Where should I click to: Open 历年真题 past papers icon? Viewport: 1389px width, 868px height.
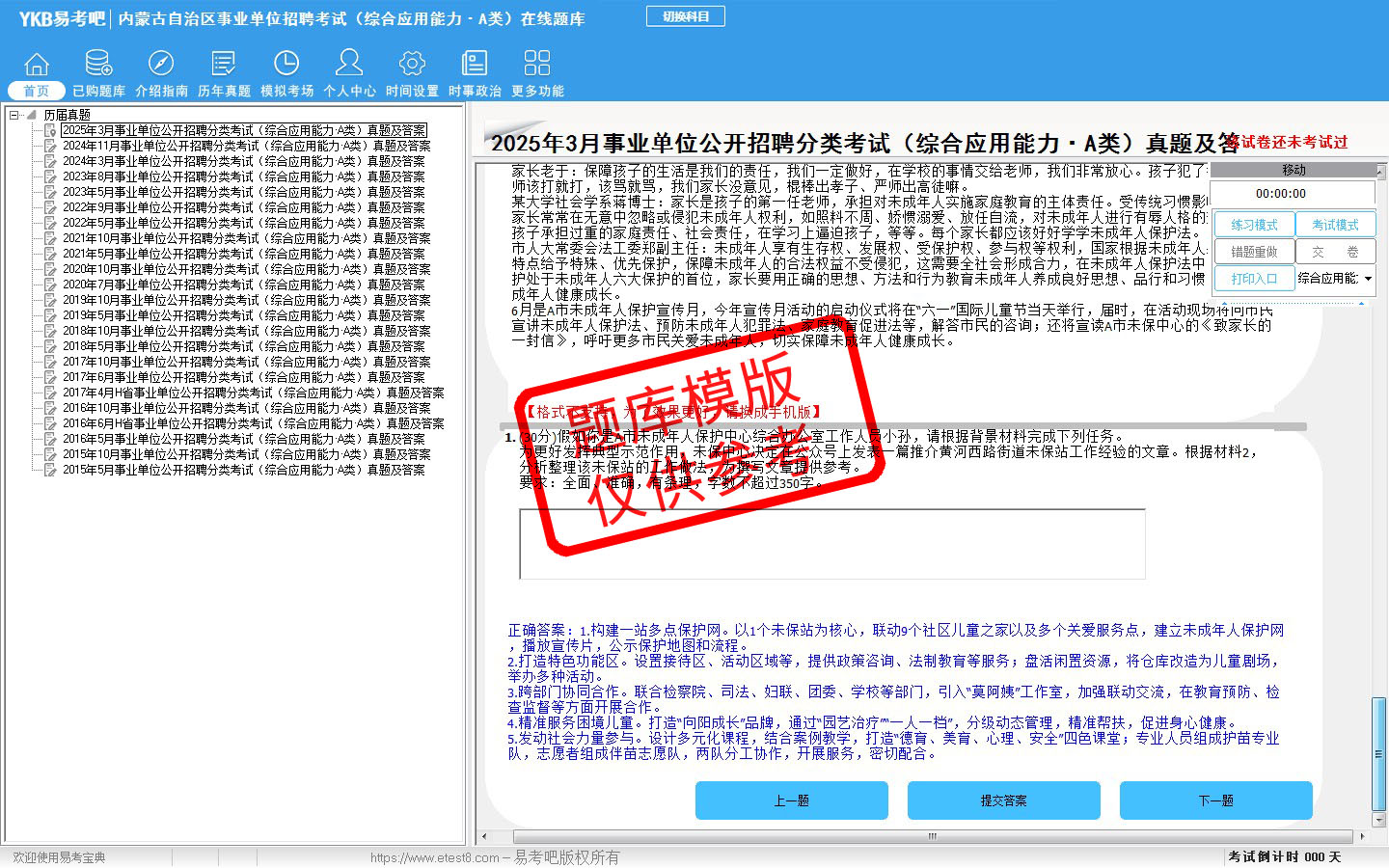tap(224, 65)
